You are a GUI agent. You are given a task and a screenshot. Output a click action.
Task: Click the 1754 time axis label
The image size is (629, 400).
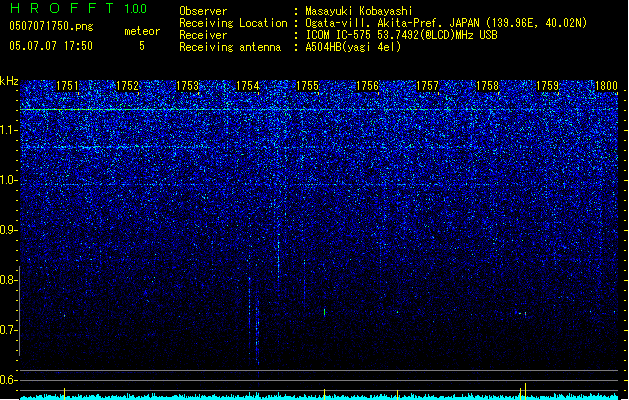click(x=248, y=86)
